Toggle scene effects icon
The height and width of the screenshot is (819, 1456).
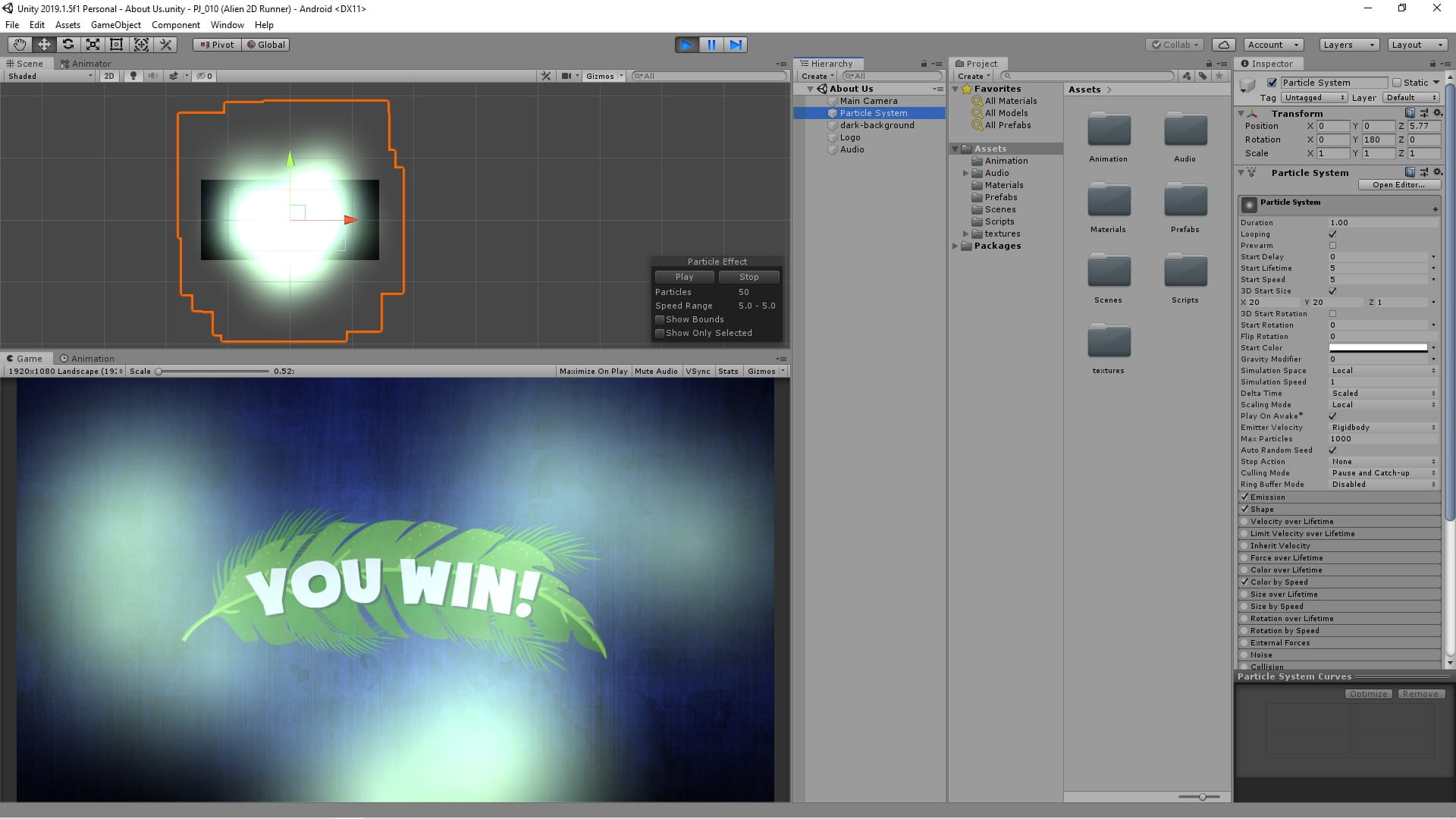pyautogui.click(x=174, y=76)
